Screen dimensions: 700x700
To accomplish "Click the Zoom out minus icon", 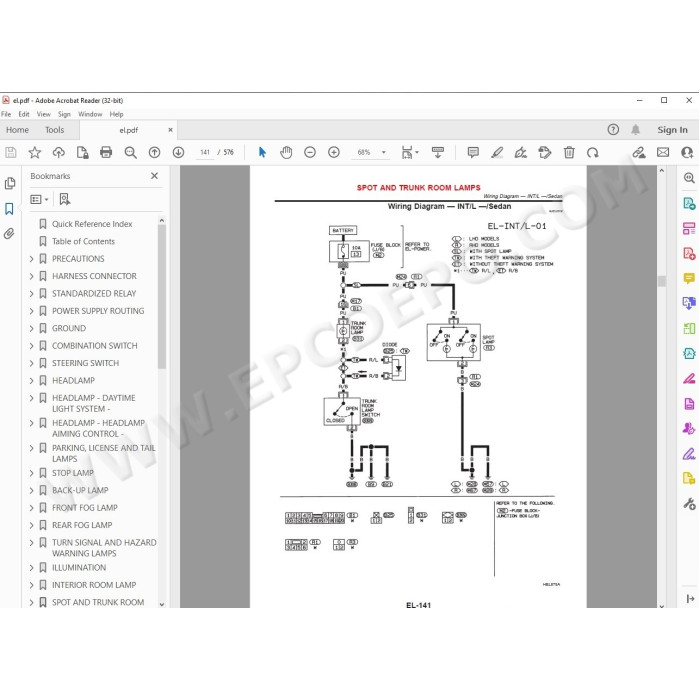I will 310,152.
